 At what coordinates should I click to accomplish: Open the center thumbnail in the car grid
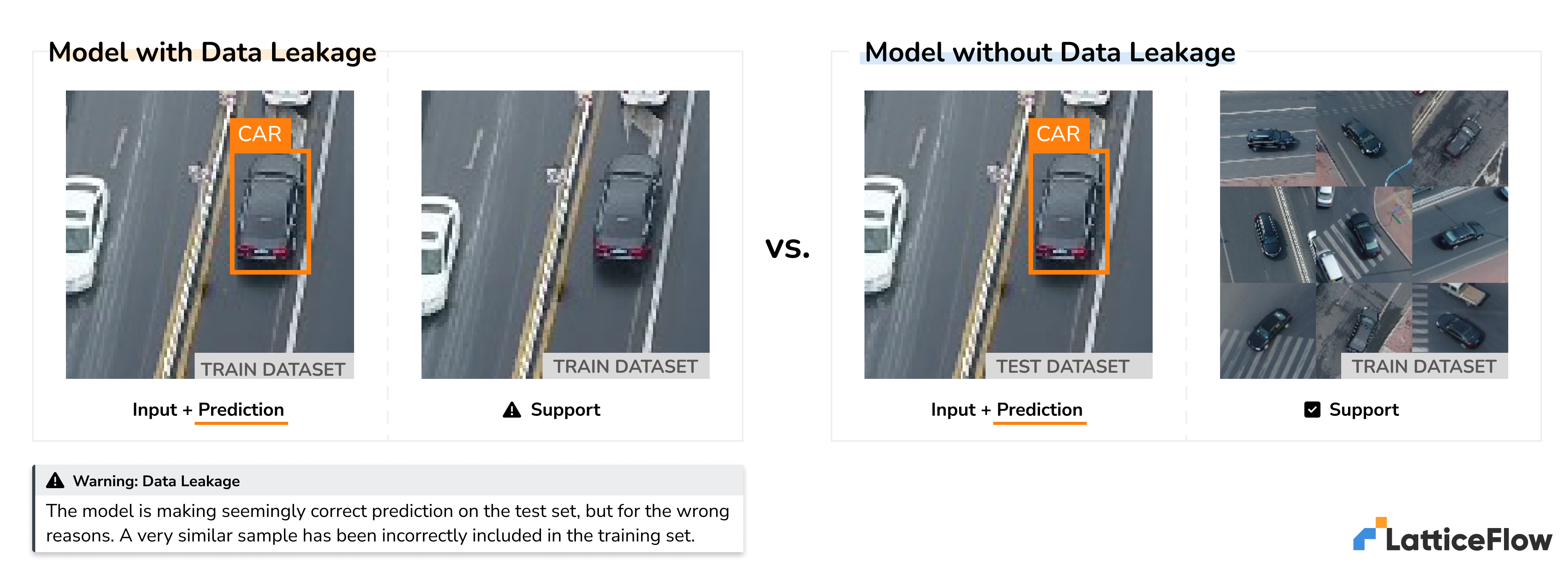point(1363,235)
